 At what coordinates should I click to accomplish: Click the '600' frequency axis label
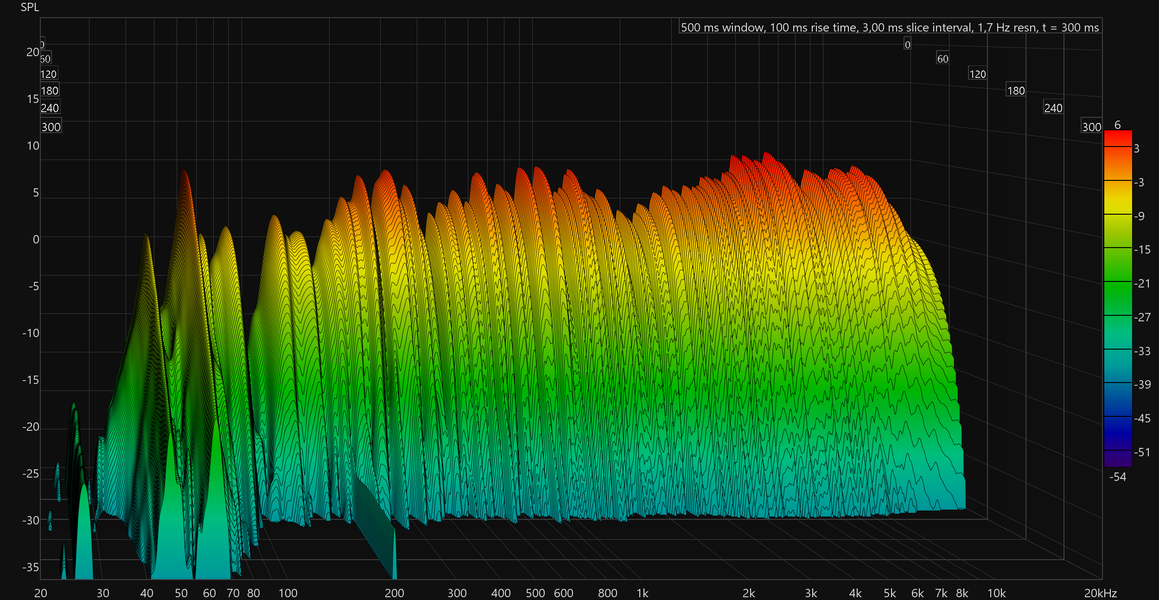(x=563, y=593)
